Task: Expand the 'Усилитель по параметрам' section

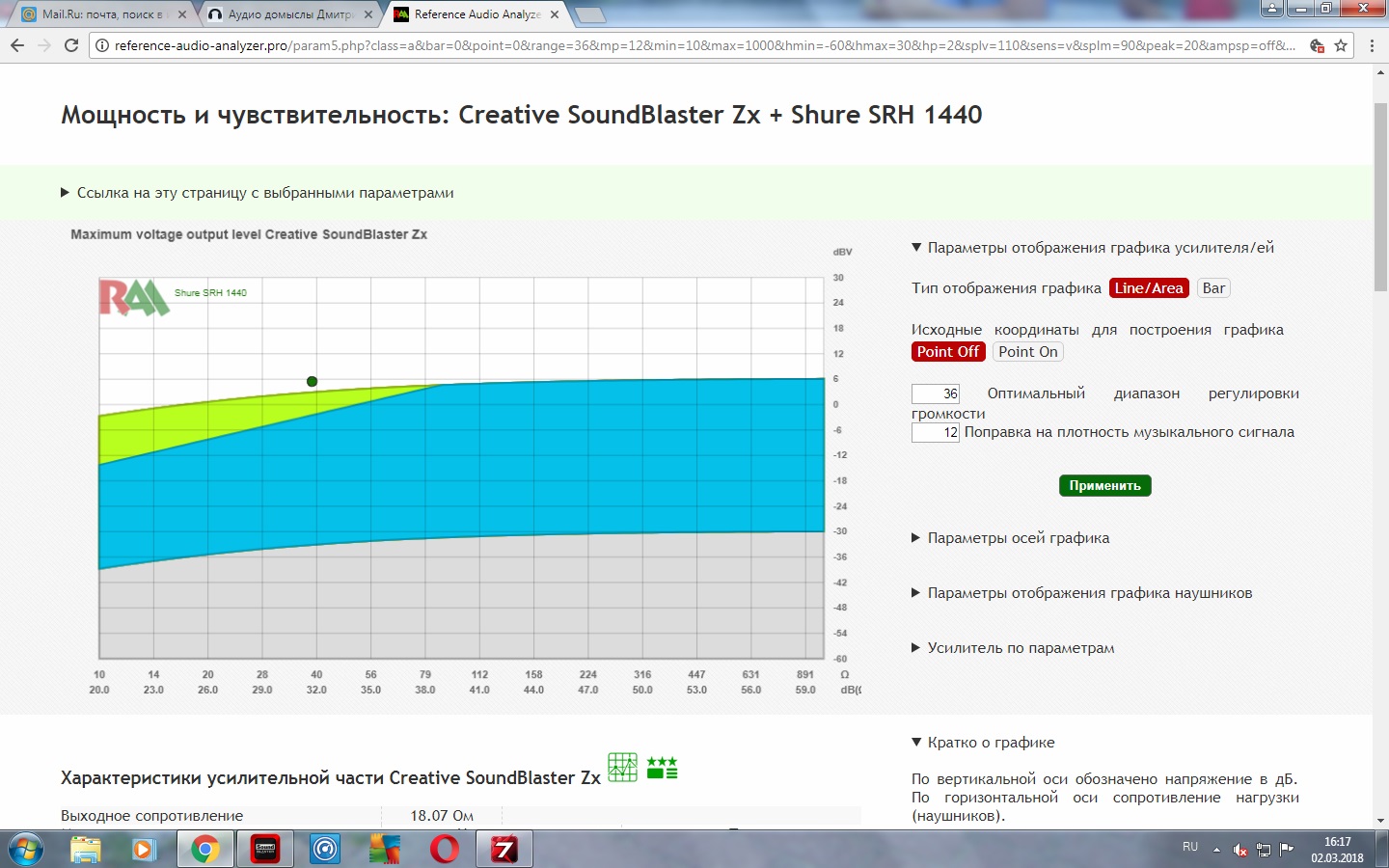Action: 1013,648
